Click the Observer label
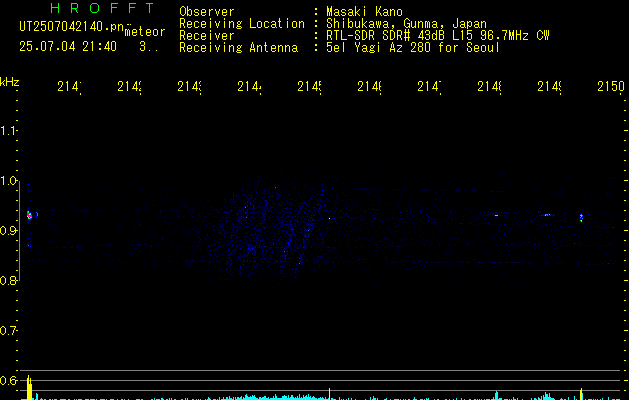The image size is (629, 400). [207, 12]
